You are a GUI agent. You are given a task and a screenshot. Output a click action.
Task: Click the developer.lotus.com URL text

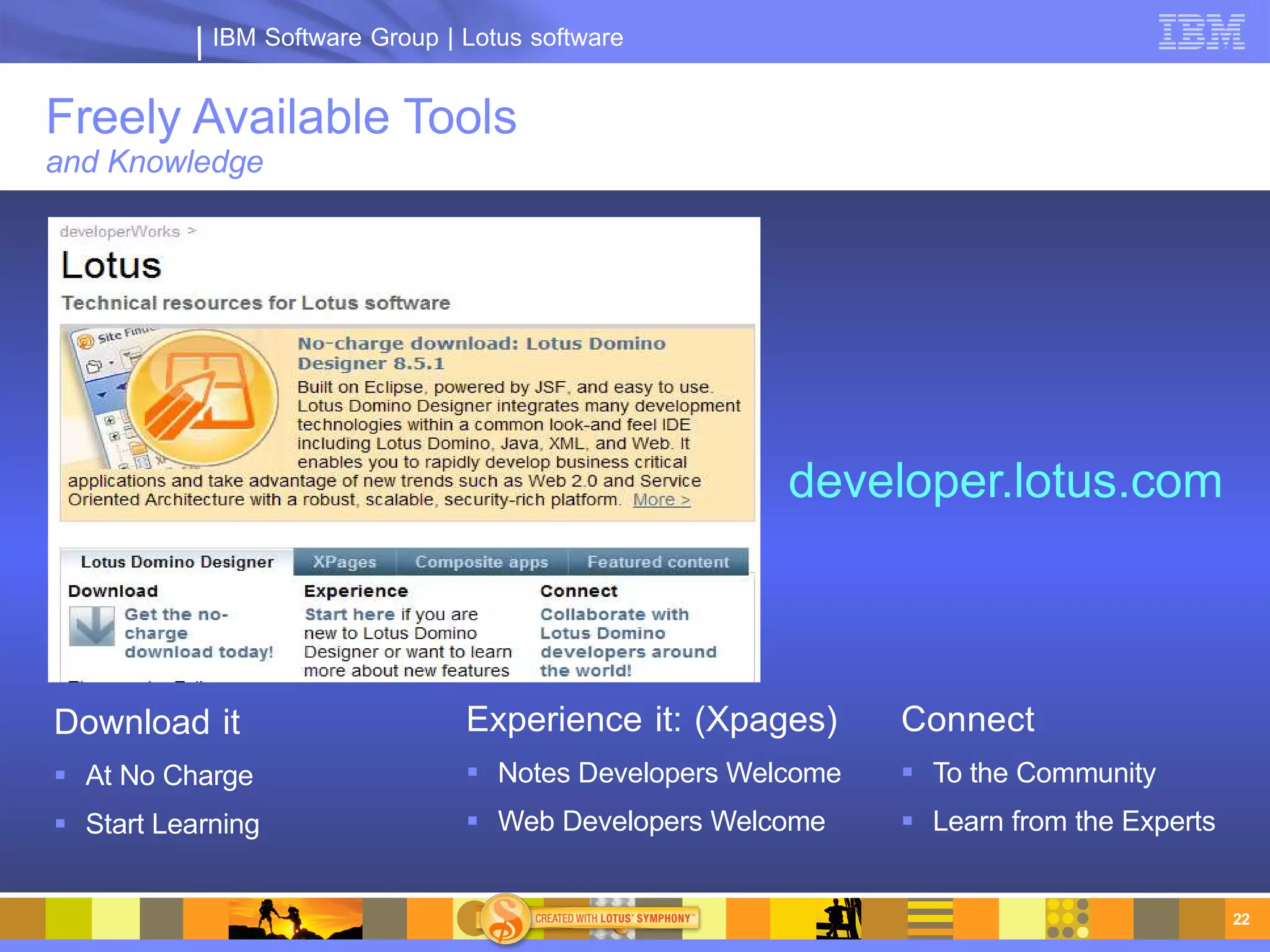click(x=1005, y=481)
